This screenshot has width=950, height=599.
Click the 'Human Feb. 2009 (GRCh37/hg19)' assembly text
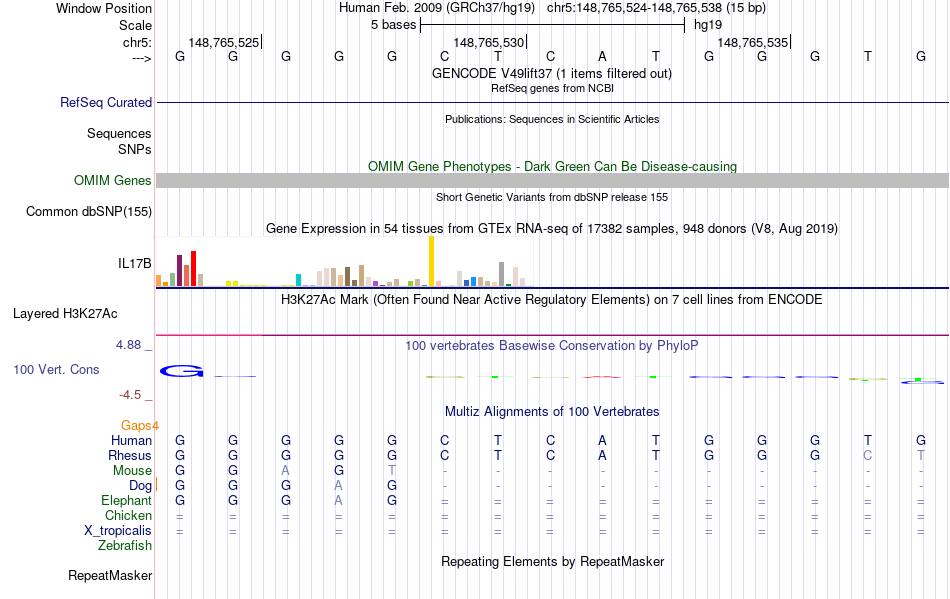pyautogui.click(x=437, y=8)
